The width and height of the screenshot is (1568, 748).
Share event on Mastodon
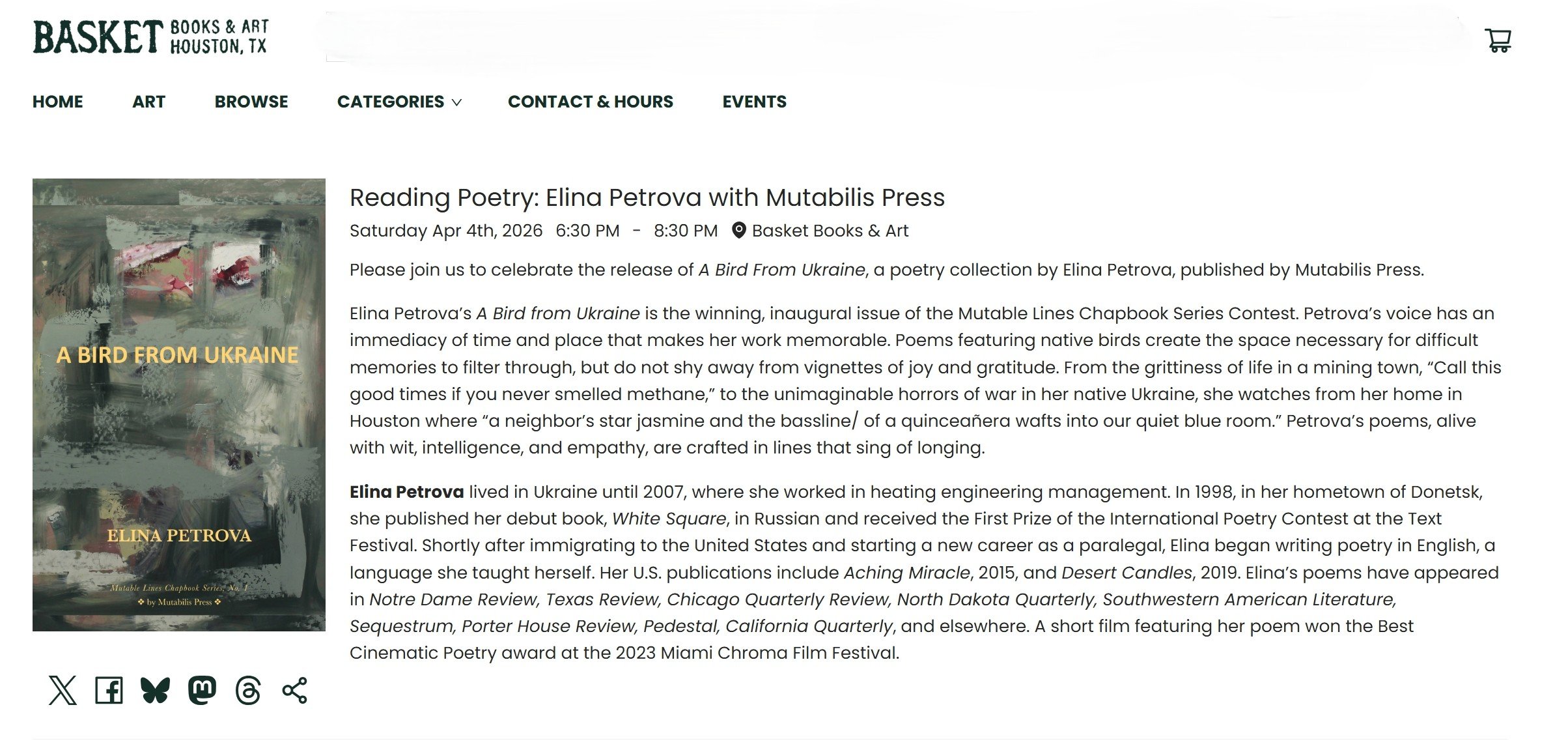tap(202, 690)
